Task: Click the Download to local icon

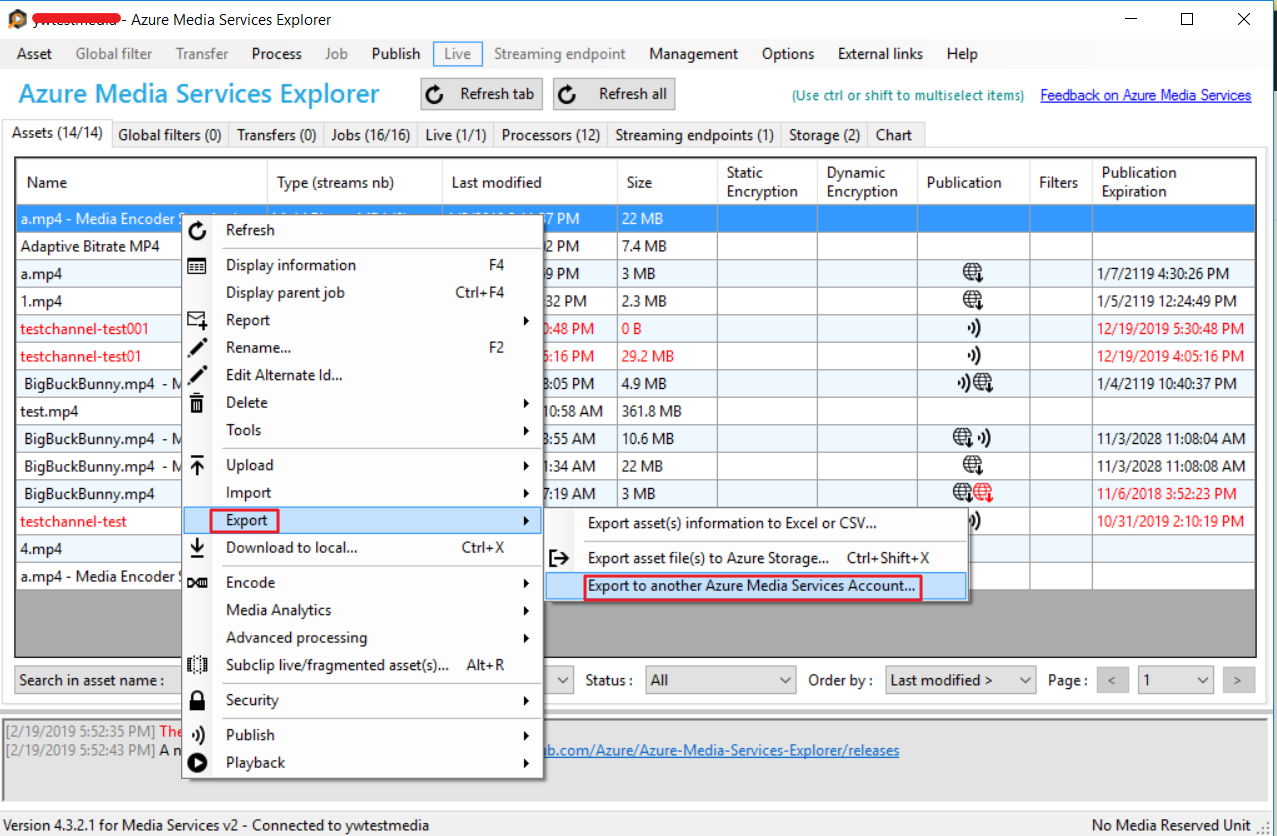Action: point(197,548)
